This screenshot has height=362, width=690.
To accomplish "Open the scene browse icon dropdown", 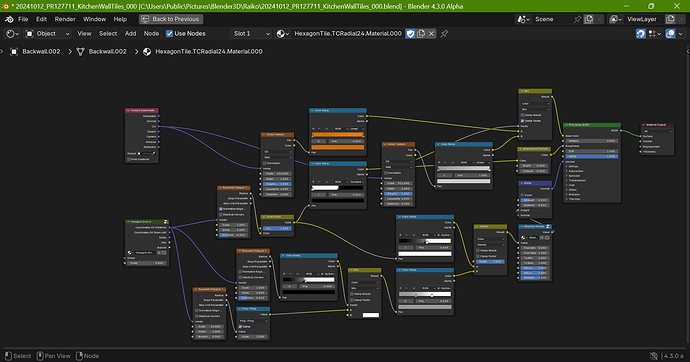I will coord(523,19).
